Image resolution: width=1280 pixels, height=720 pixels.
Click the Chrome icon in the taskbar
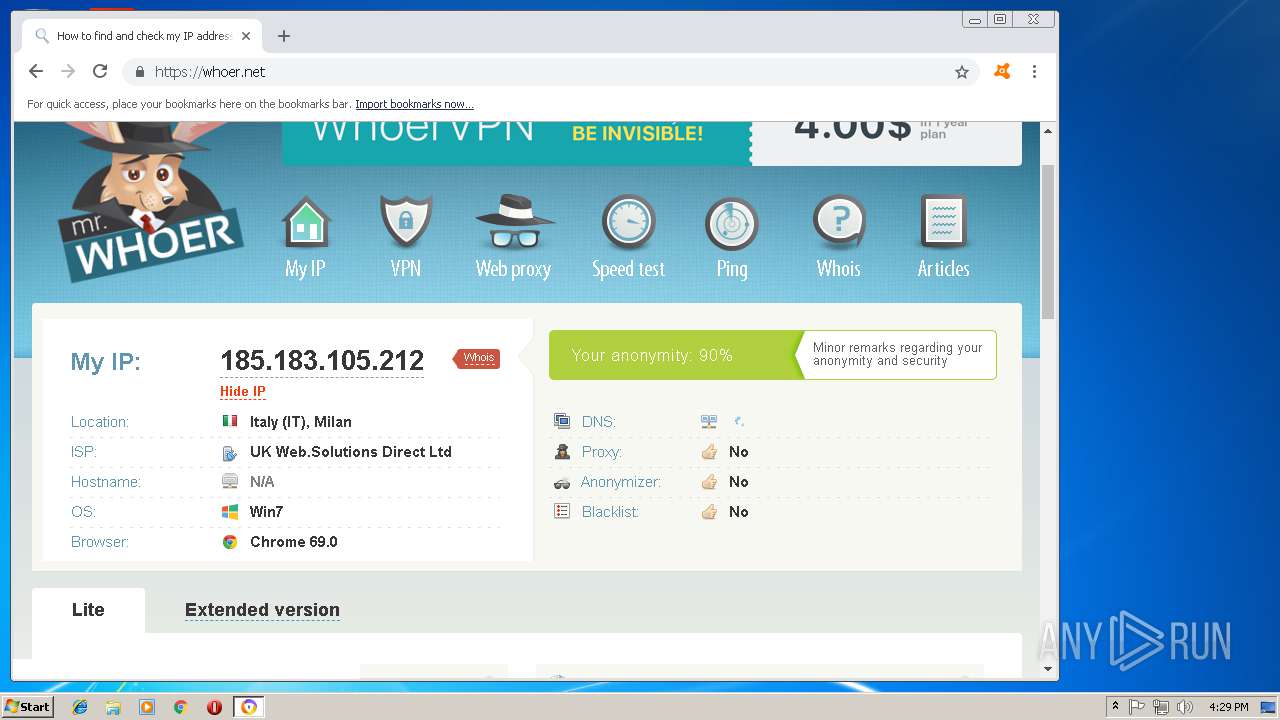[181, 707]
